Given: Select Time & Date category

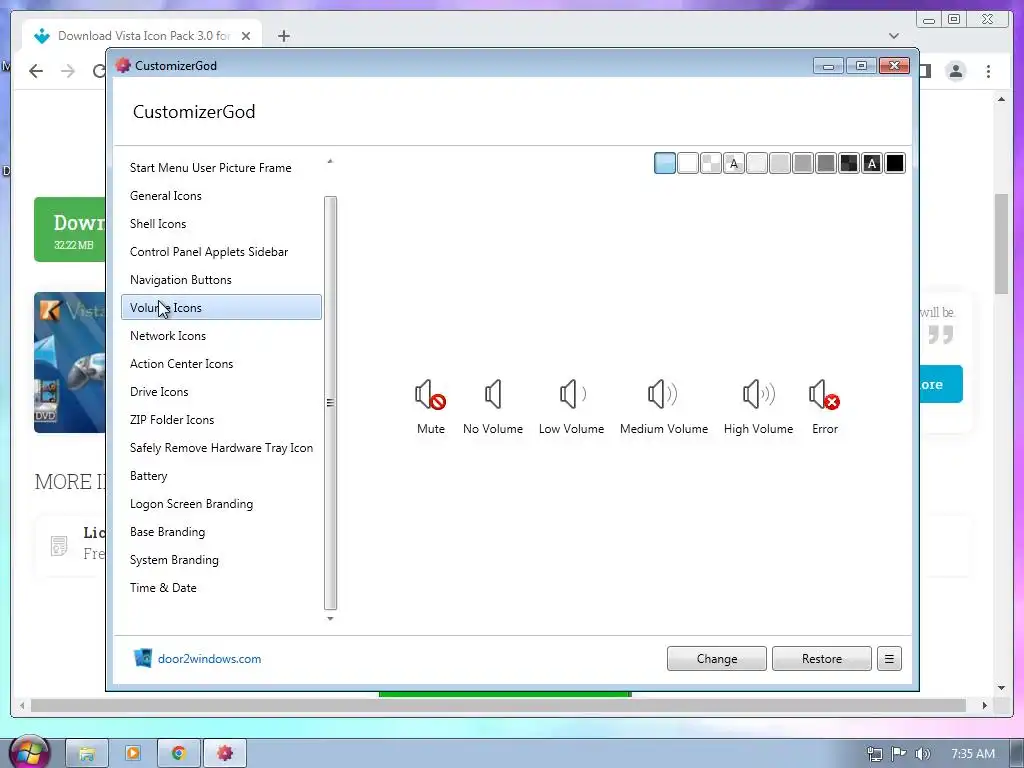Looking at the screenshot, I should tap(221, 588).
